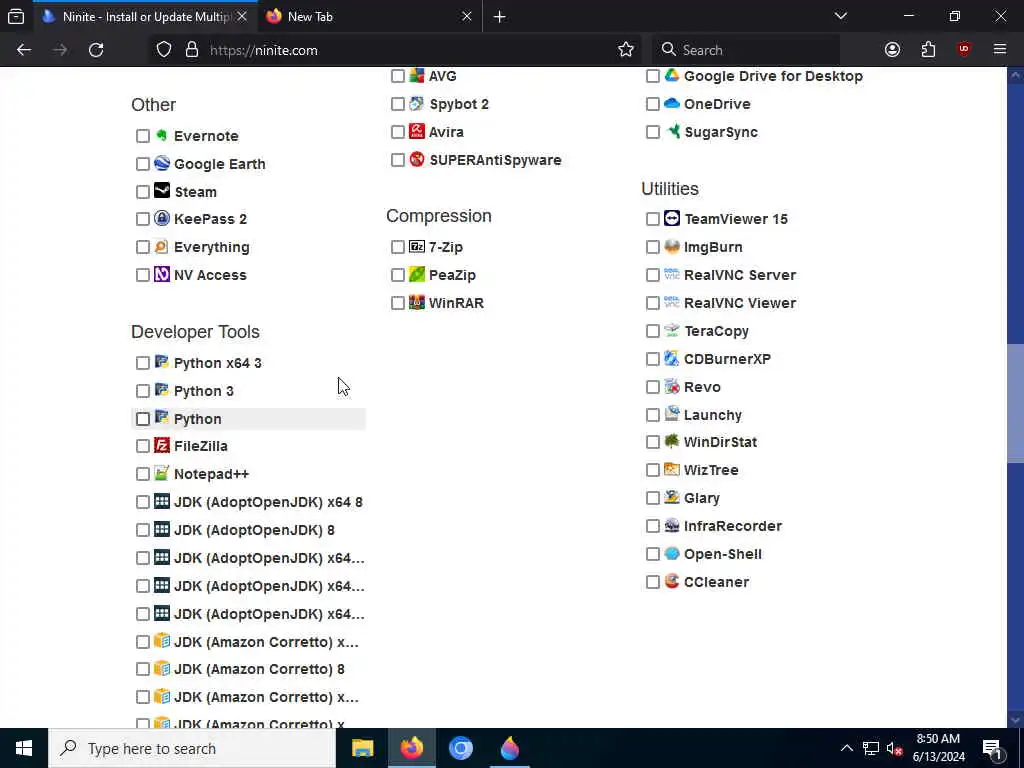Image resolution: width=1024 pixels, height=768 pixels.
Task: Click the Avira red icon
Action: click(417, 131)
